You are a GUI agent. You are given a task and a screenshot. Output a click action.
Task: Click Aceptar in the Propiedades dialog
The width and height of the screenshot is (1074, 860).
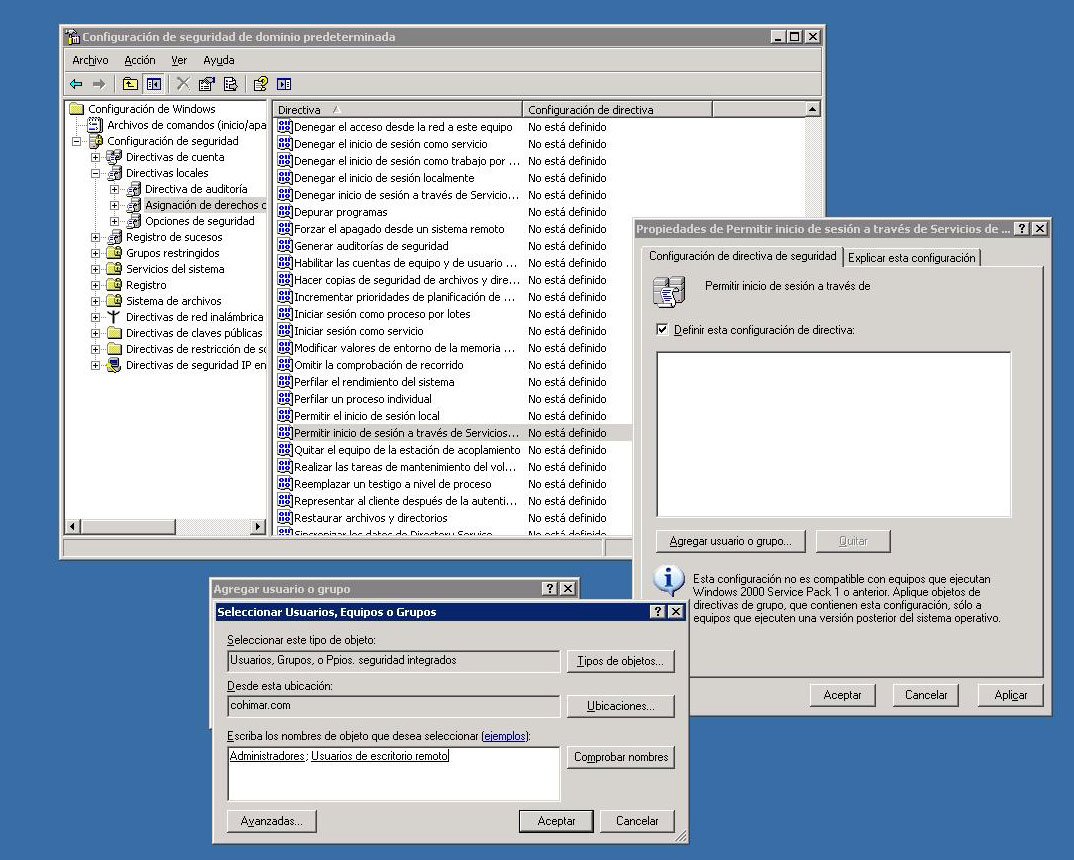click(x=842, y=694)
